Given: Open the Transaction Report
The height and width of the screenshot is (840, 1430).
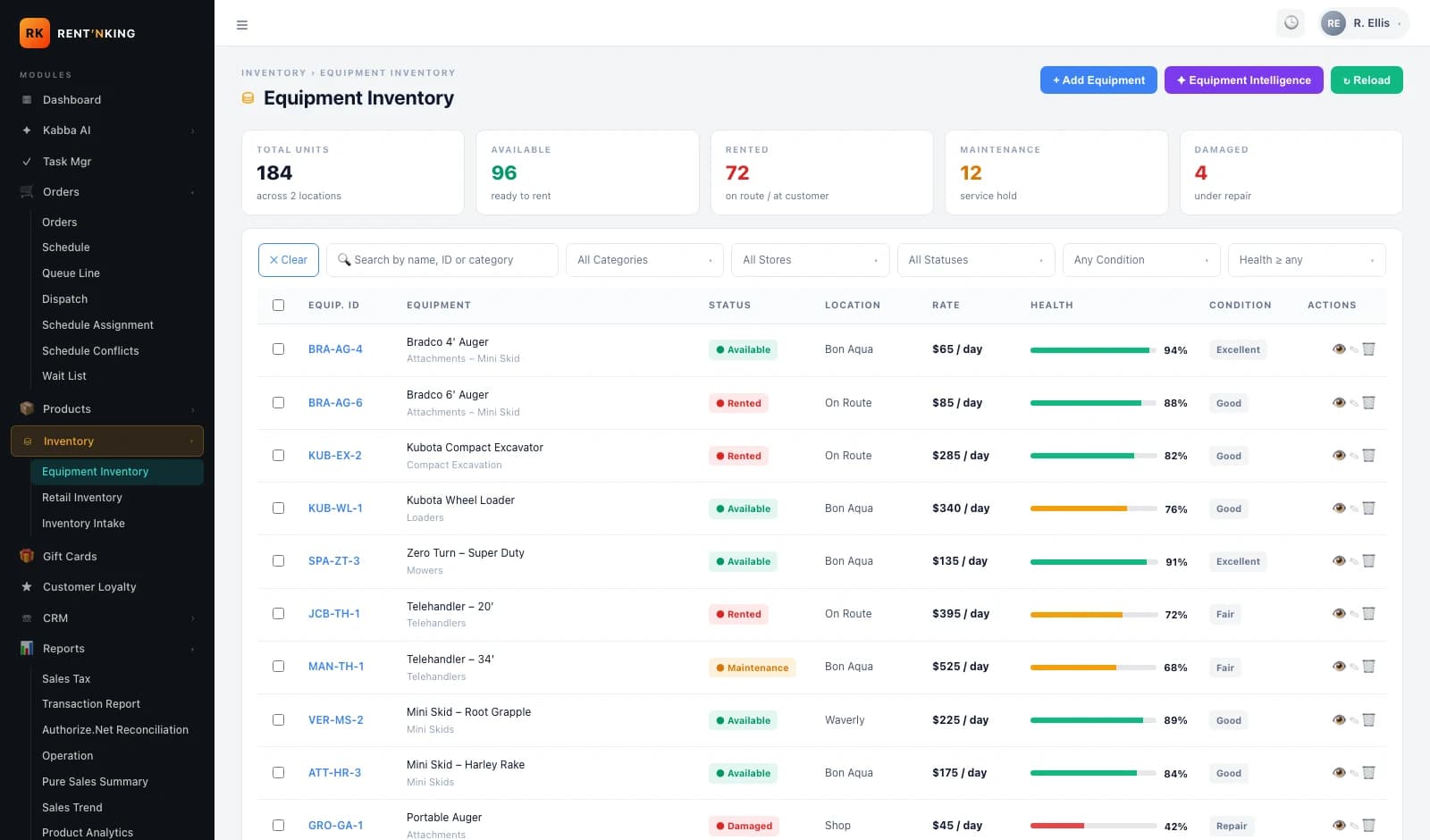Looking at the screenshot, I should pyautogui.click(x=116, y=704).
